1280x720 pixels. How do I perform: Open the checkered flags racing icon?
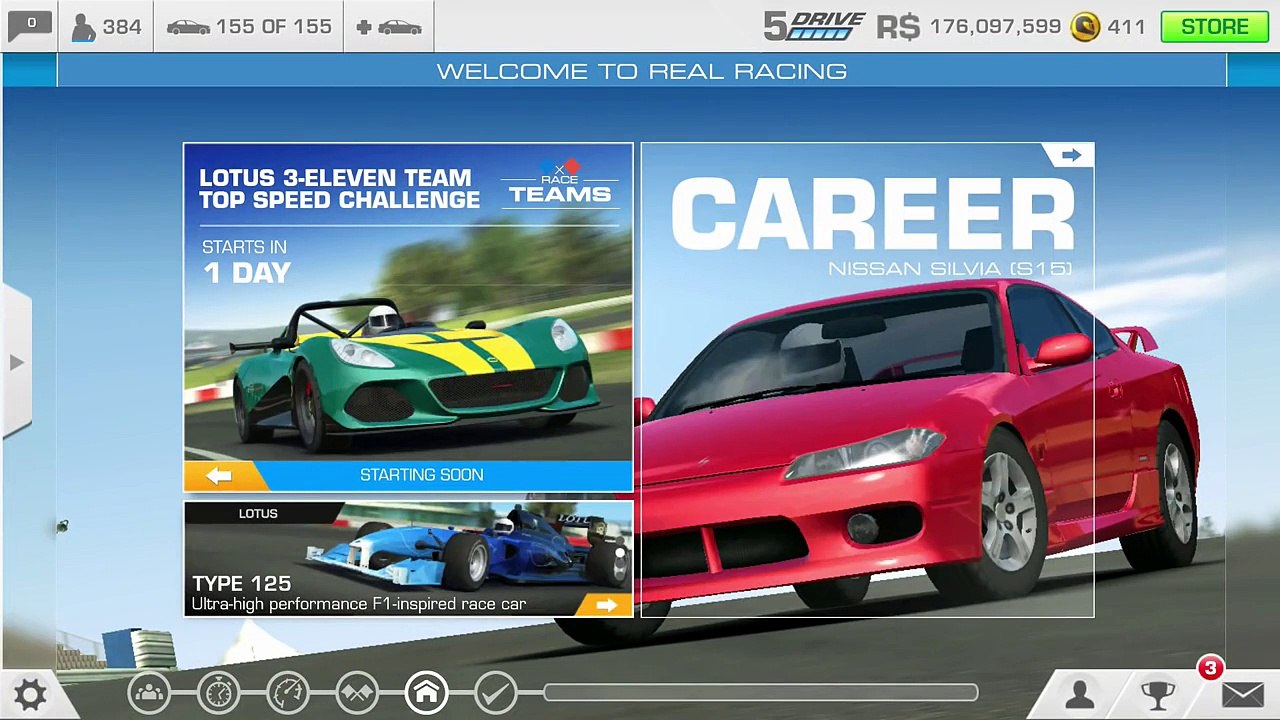pyautogui.click(x=357, y=692)
